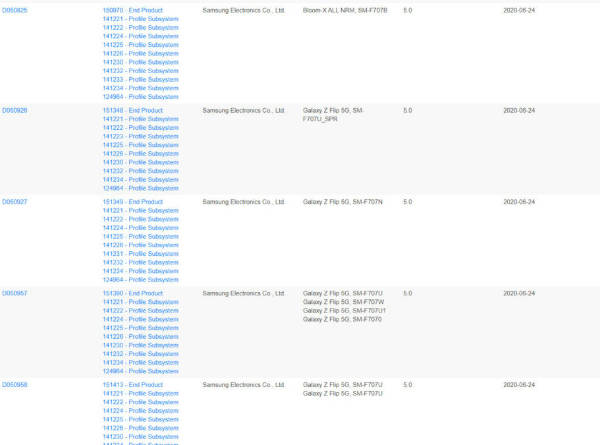Viewport: 600px width, 445px height.
Task: Select Samsung Electronics company text in row D050927
Action: pos(243,202)
